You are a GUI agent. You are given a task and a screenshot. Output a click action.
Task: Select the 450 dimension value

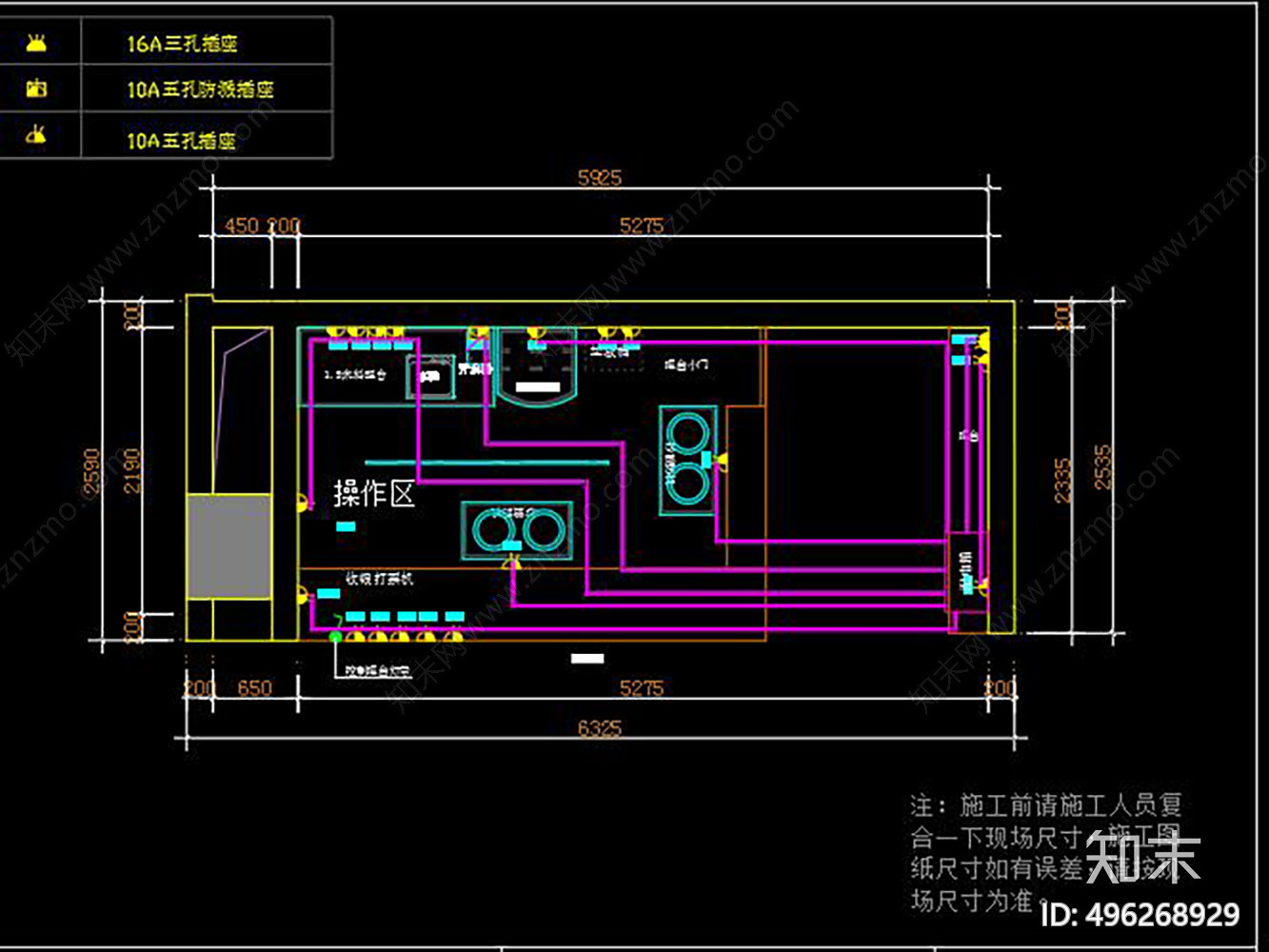tap(241, 226)
